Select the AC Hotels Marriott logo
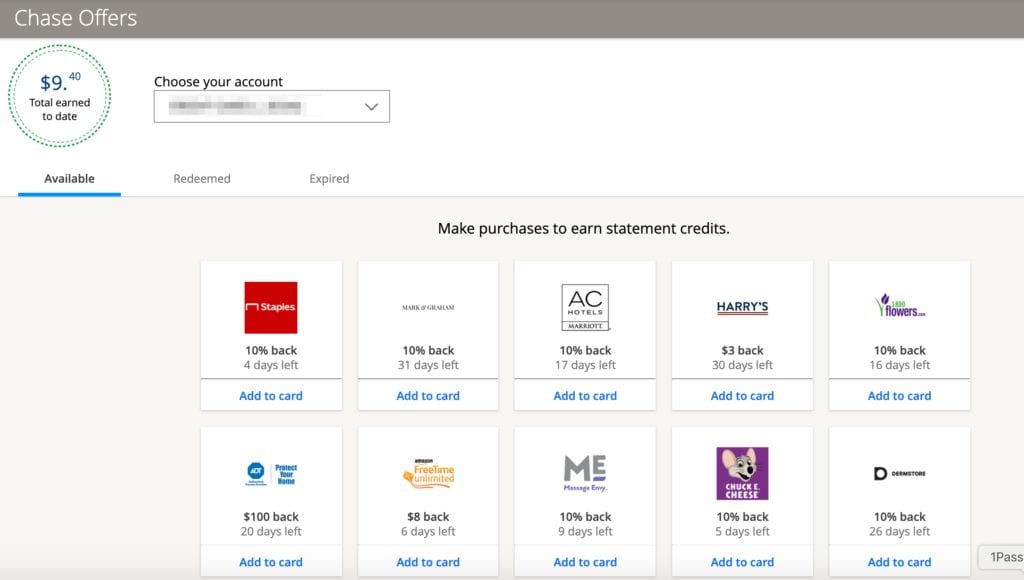The width and height of the screenshot is (1024, 580). pyautogui.click(x=585, y=307)
